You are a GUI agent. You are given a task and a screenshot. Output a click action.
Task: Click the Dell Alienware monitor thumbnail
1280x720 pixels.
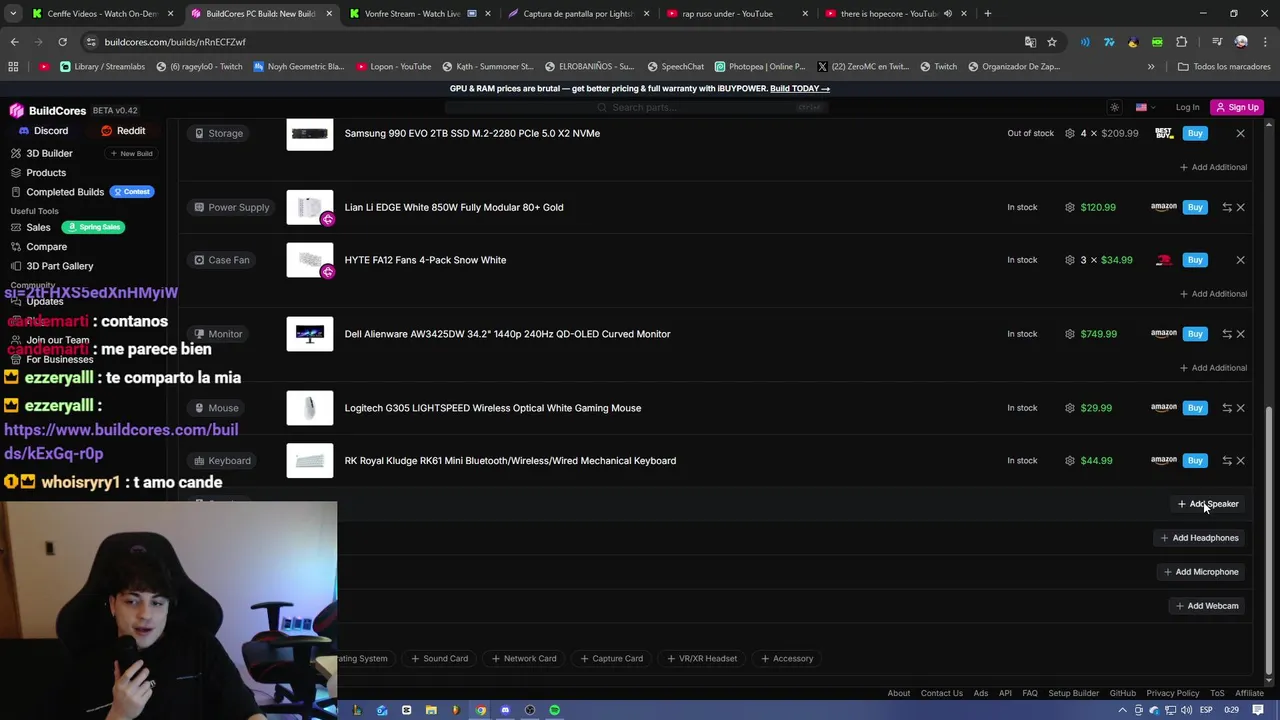[x=310, y=334]
